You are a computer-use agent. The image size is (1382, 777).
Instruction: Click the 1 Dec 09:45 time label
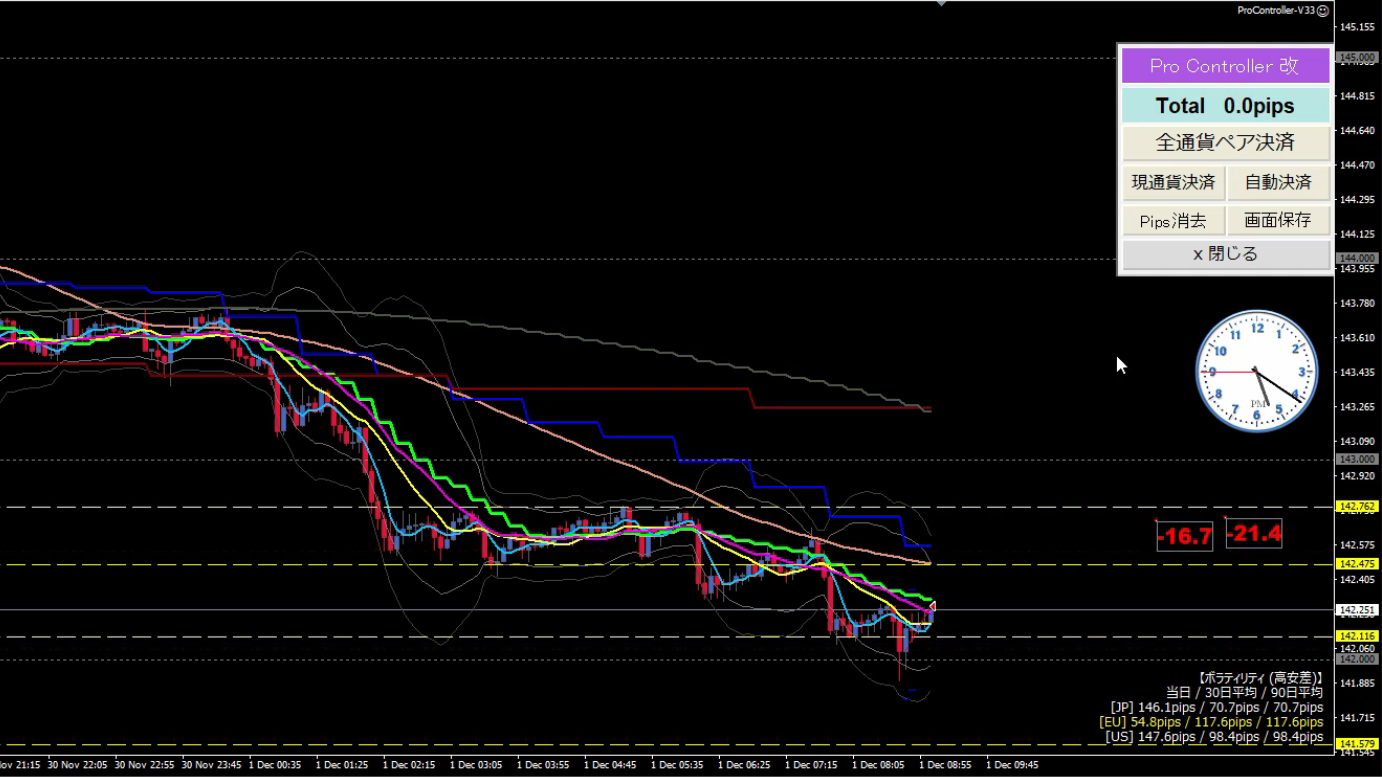(1012, 765)
